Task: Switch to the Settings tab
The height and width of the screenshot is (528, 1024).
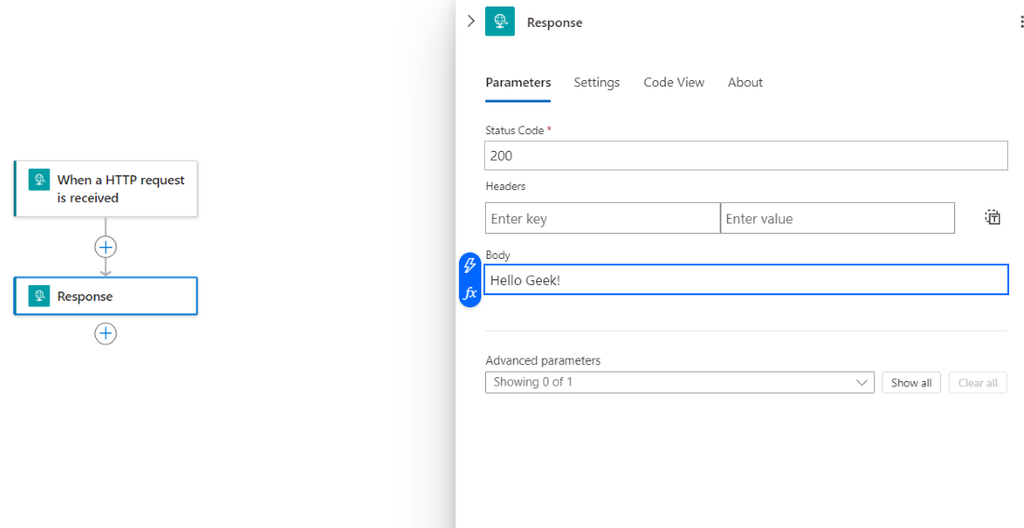Action: pyautogui.click(x=596, y=82)
